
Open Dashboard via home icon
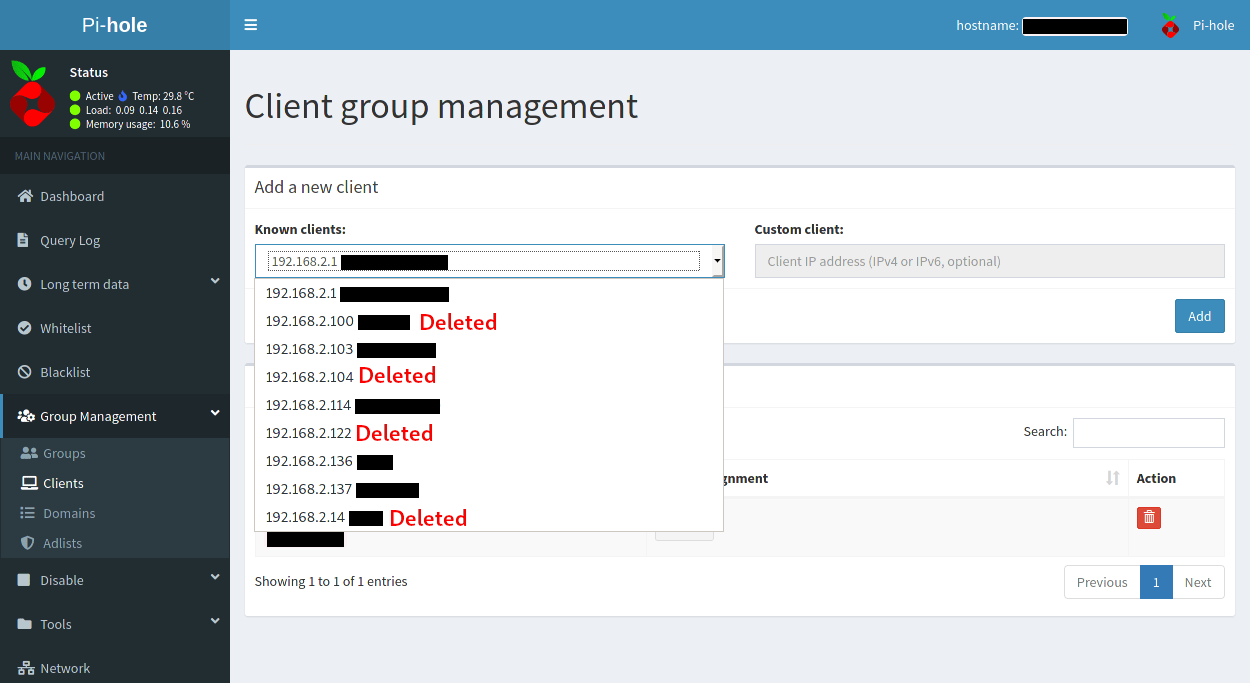coord(26,196)
